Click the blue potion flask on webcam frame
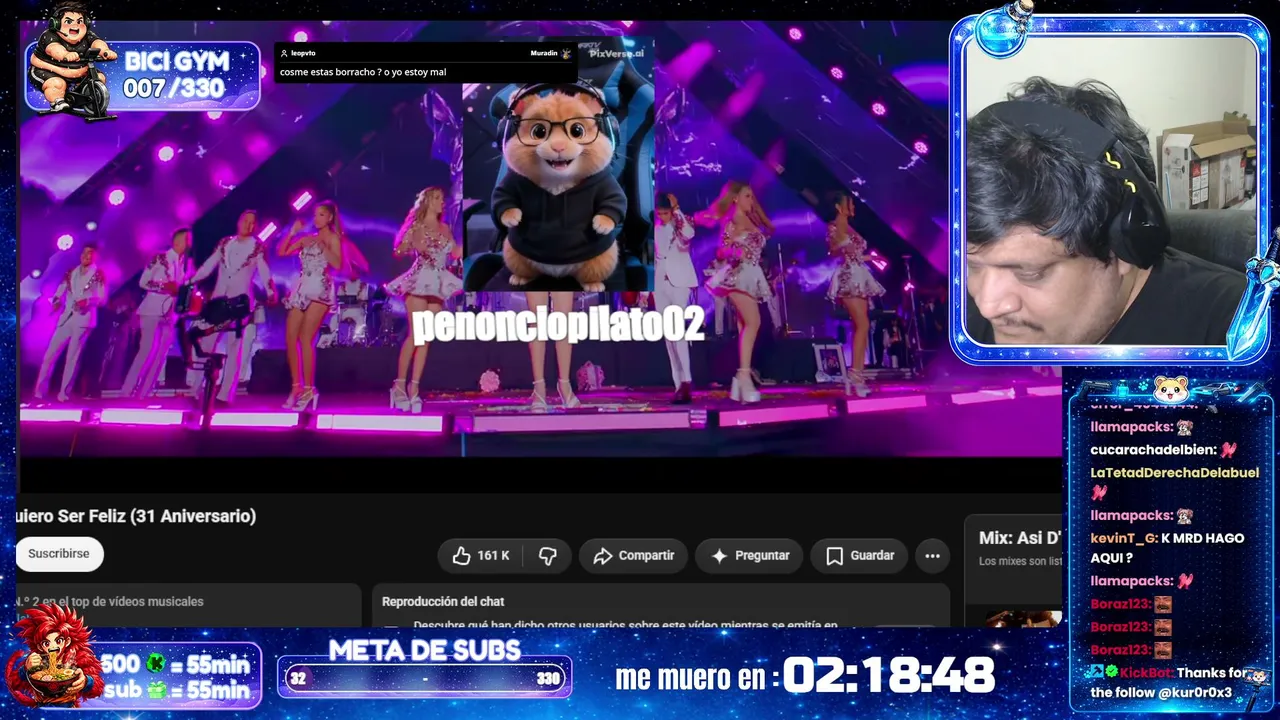The width and height of the screenshot is (1280, 720). point(1002,28)
